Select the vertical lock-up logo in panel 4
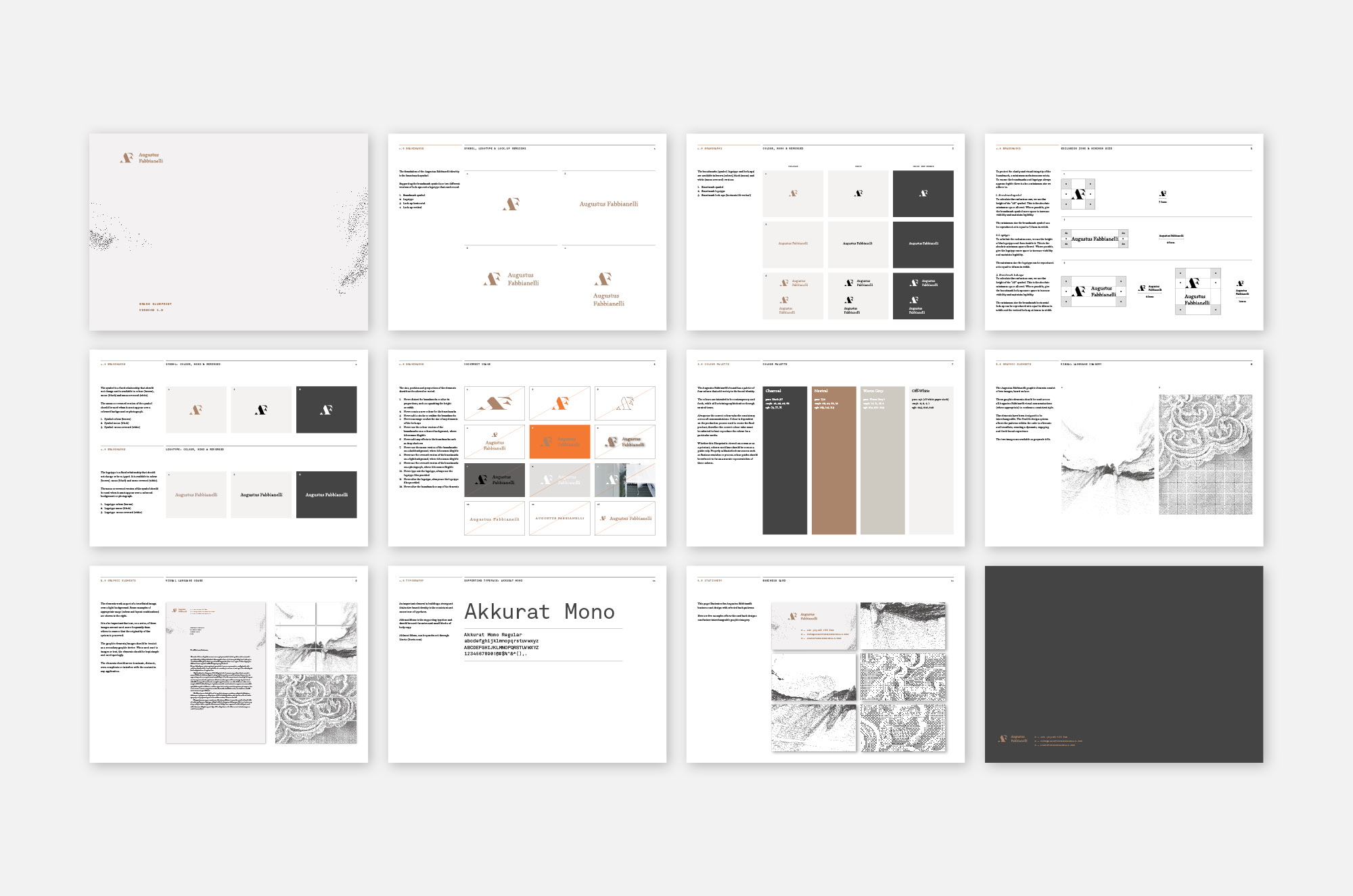Viewport: 1353px width, 896px height. [608, 289]
